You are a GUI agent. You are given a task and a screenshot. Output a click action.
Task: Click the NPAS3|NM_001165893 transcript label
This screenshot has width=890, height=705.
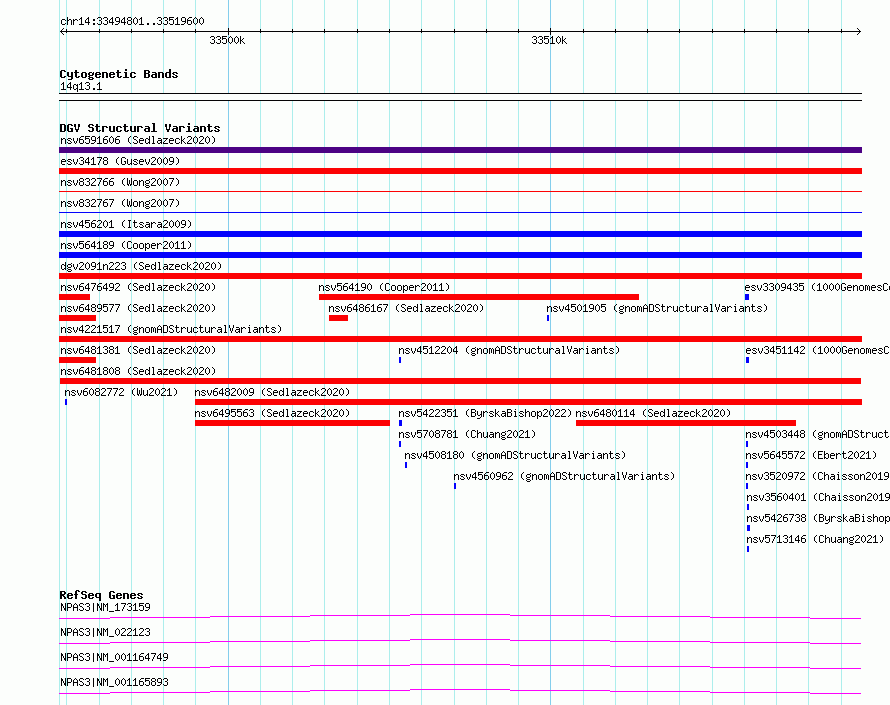pyautogui.click(x=114, y=682)
